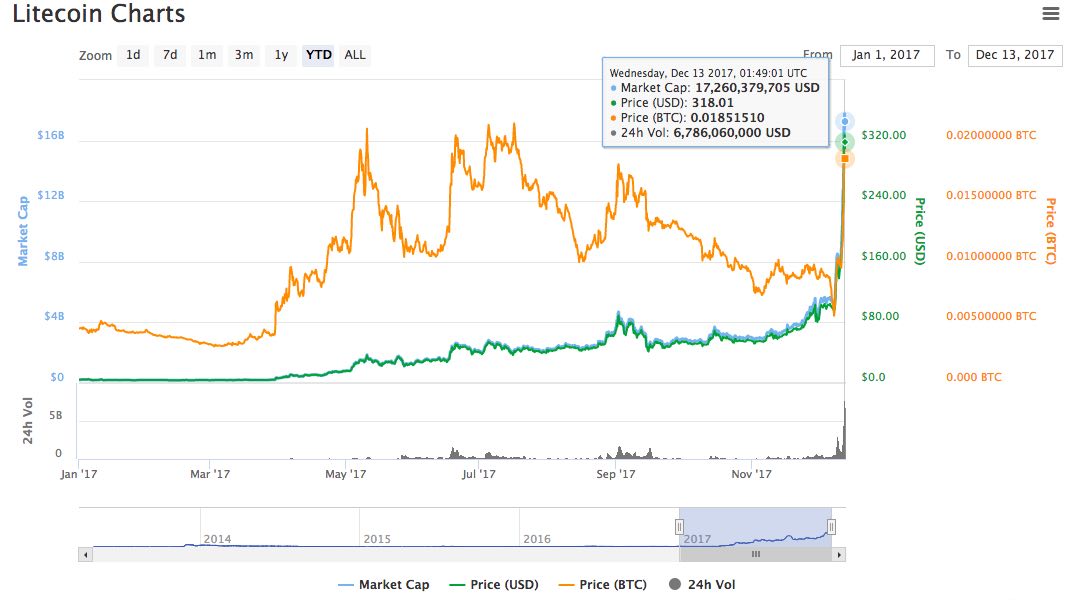Click the tooltip Market Cap value 17,260,379,705 USD
This screenshot has height=600, width=1069.
(x=757, y=88)
